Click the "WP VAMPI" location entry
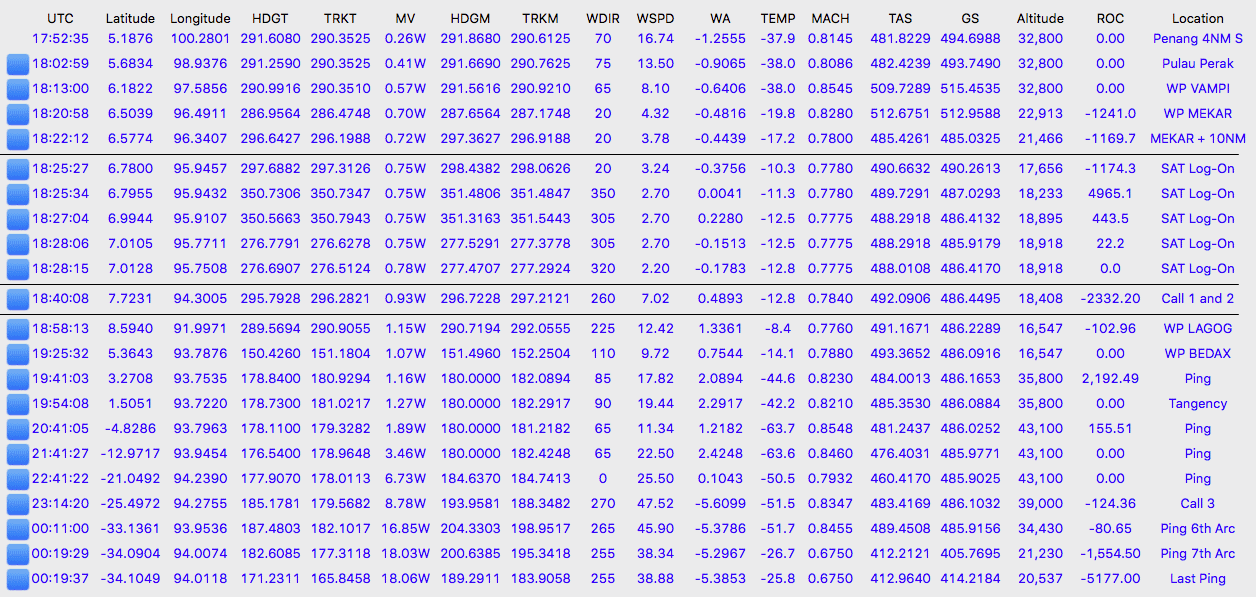 tap(1198, 89)
